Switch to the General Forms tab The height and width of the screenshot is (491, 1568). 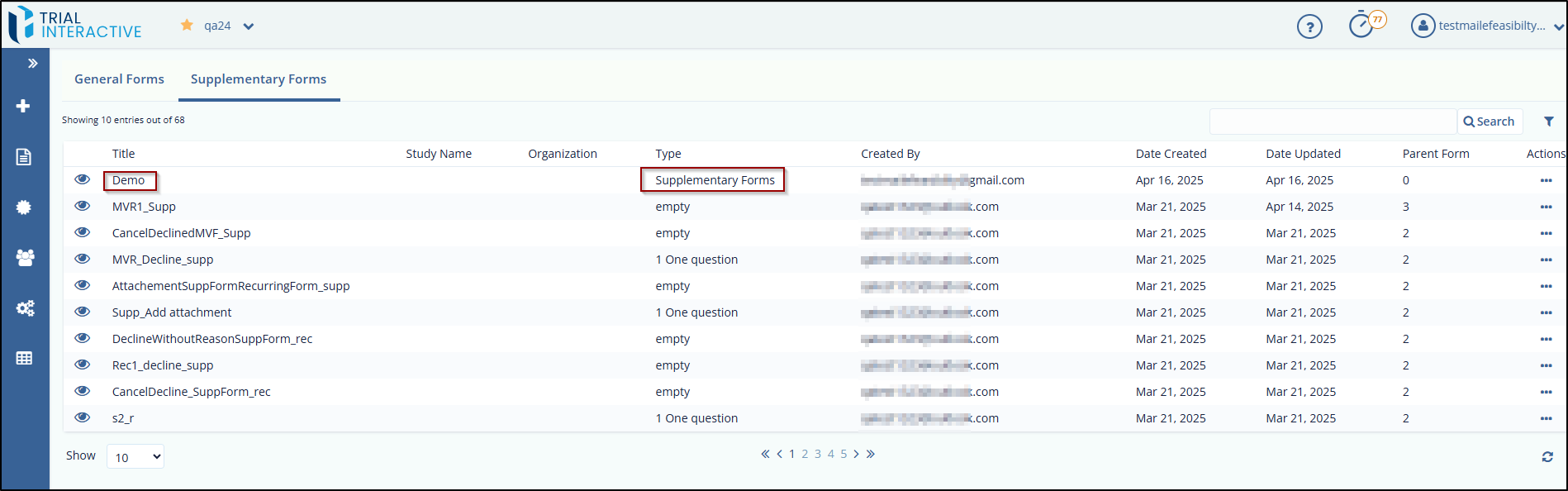(119, 79)
